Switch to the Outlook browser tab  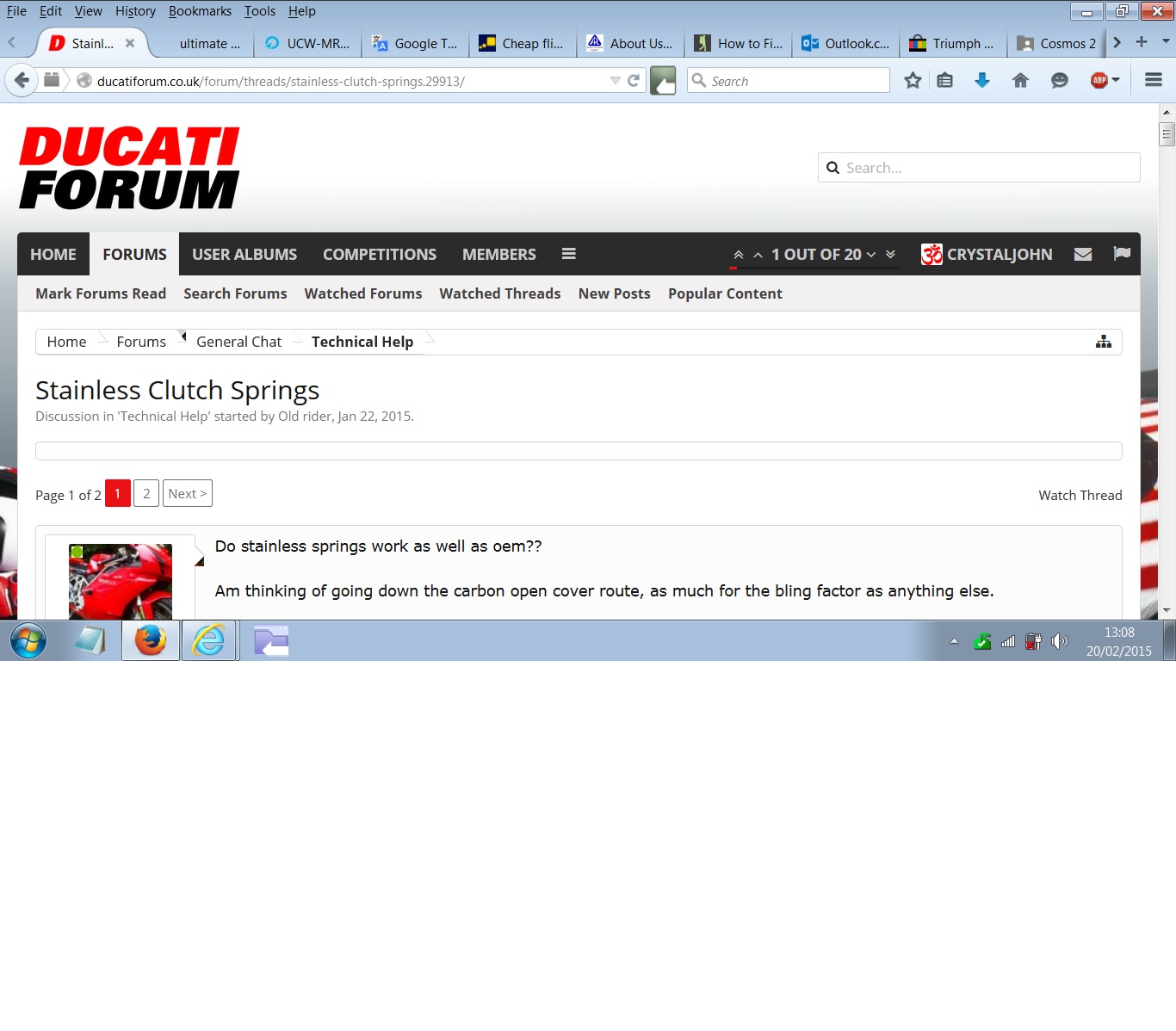[x=845, y=43]
